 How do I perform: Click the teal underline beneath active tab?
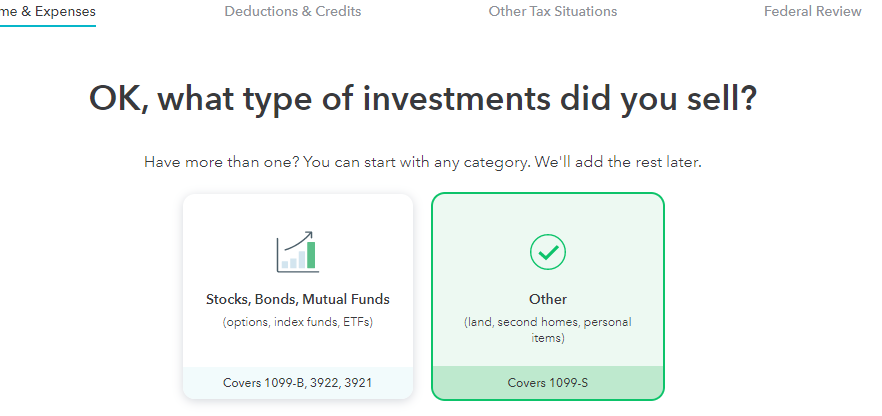pyautogui.click(x=48, y=26)
